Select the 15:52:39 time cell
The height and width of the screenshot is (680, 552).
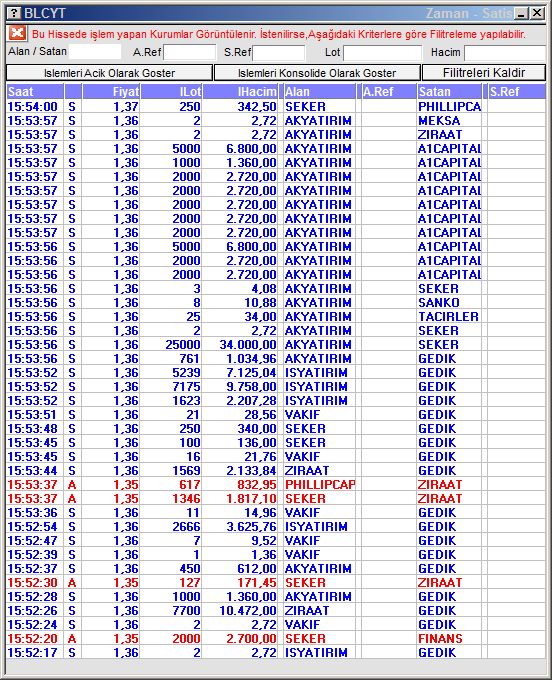pyautogui.click(x=33, y=555)
